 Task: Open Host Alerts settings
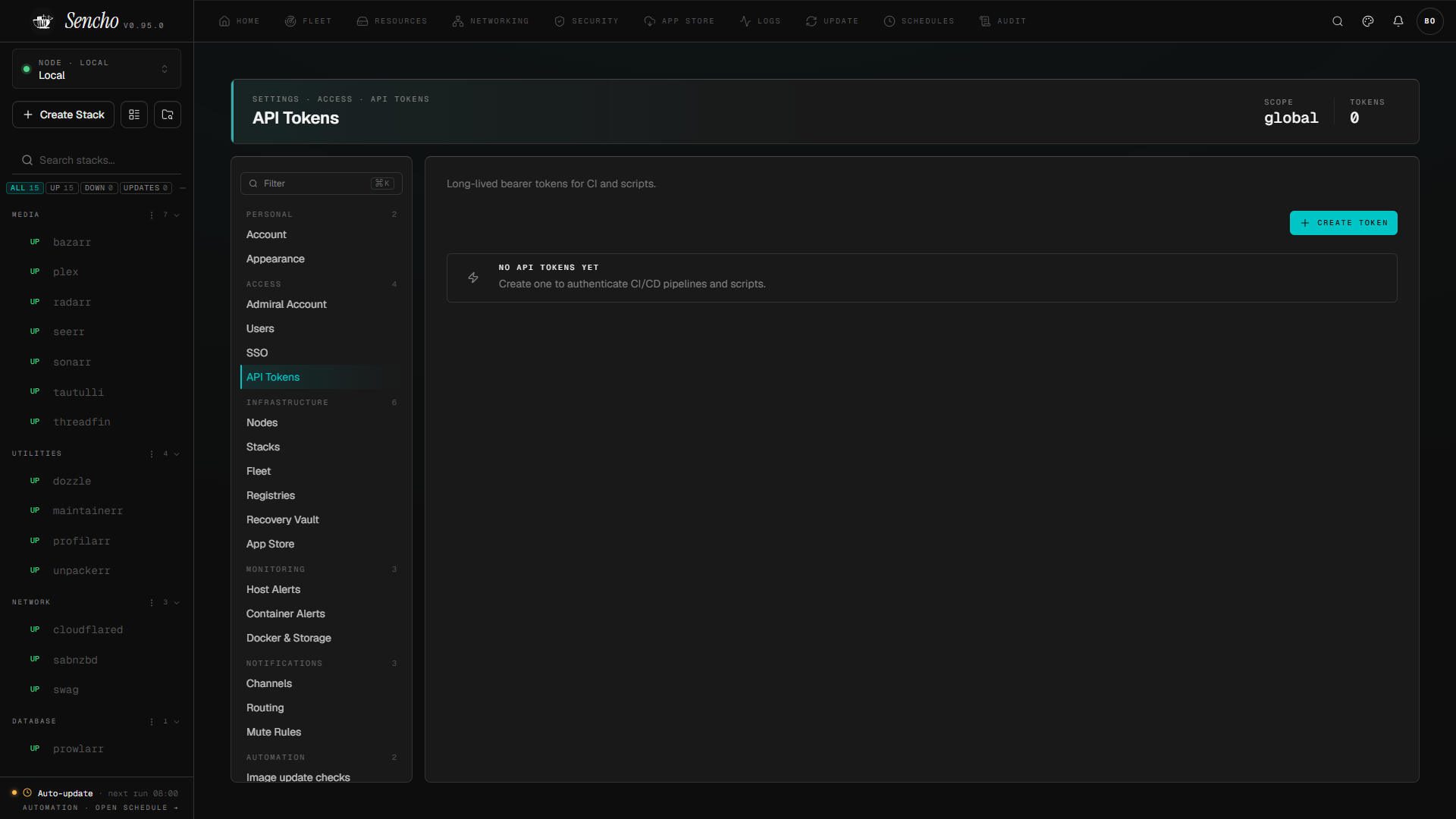click(x=322, y=590)
